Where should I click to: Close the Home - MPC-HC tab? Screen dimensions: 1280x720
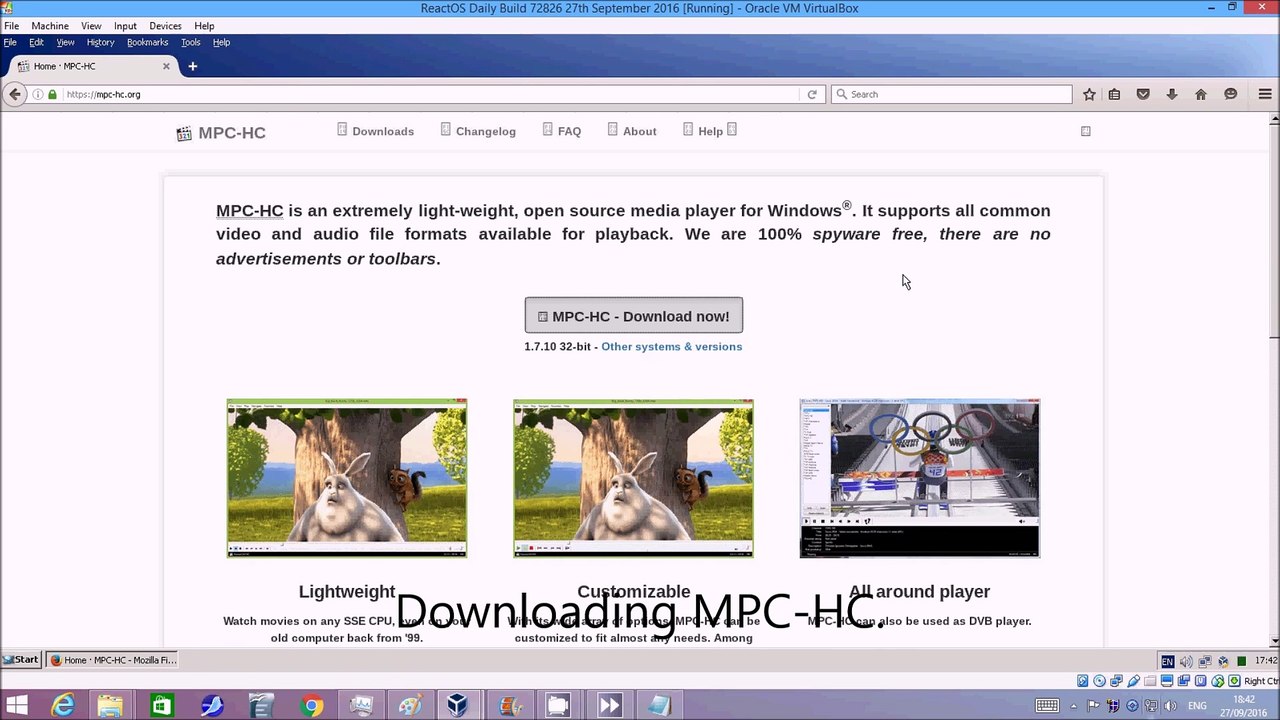(x=166, y=66)
